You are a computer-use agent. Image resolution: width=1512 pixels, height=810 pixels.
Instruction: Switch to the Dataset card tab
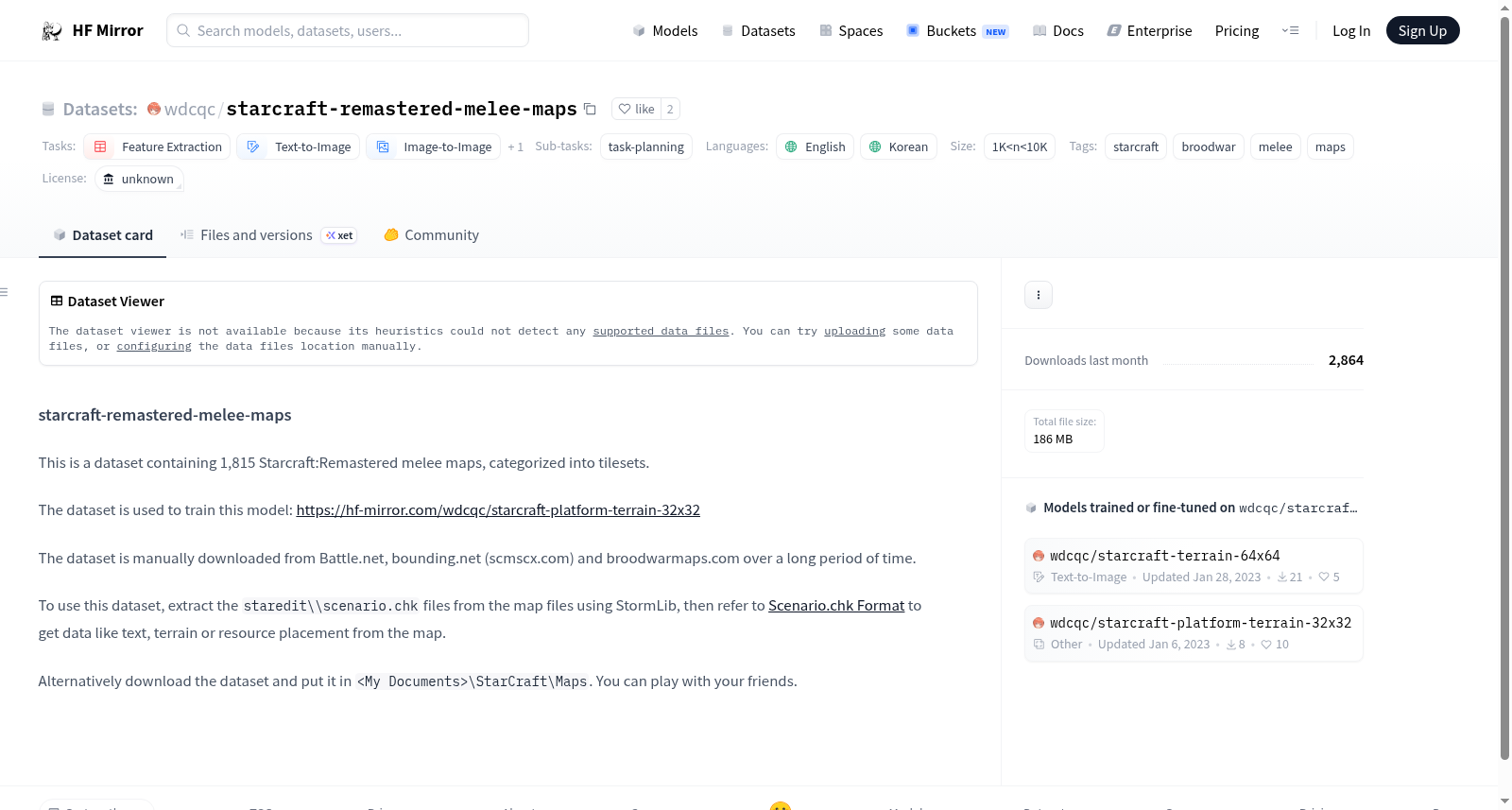point(103,235)
